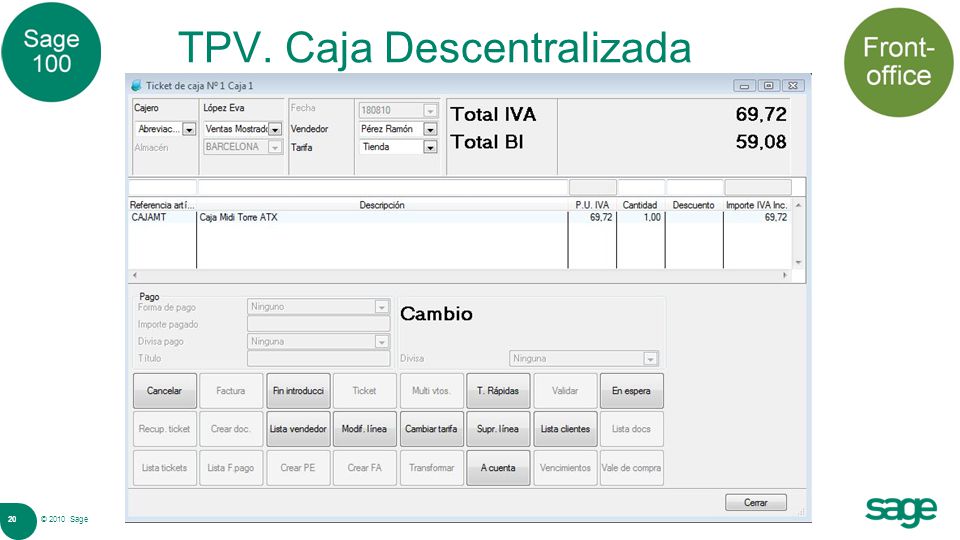Click the description entry field above table
This screenshot has height=540, width=960.
click(383, 187)
